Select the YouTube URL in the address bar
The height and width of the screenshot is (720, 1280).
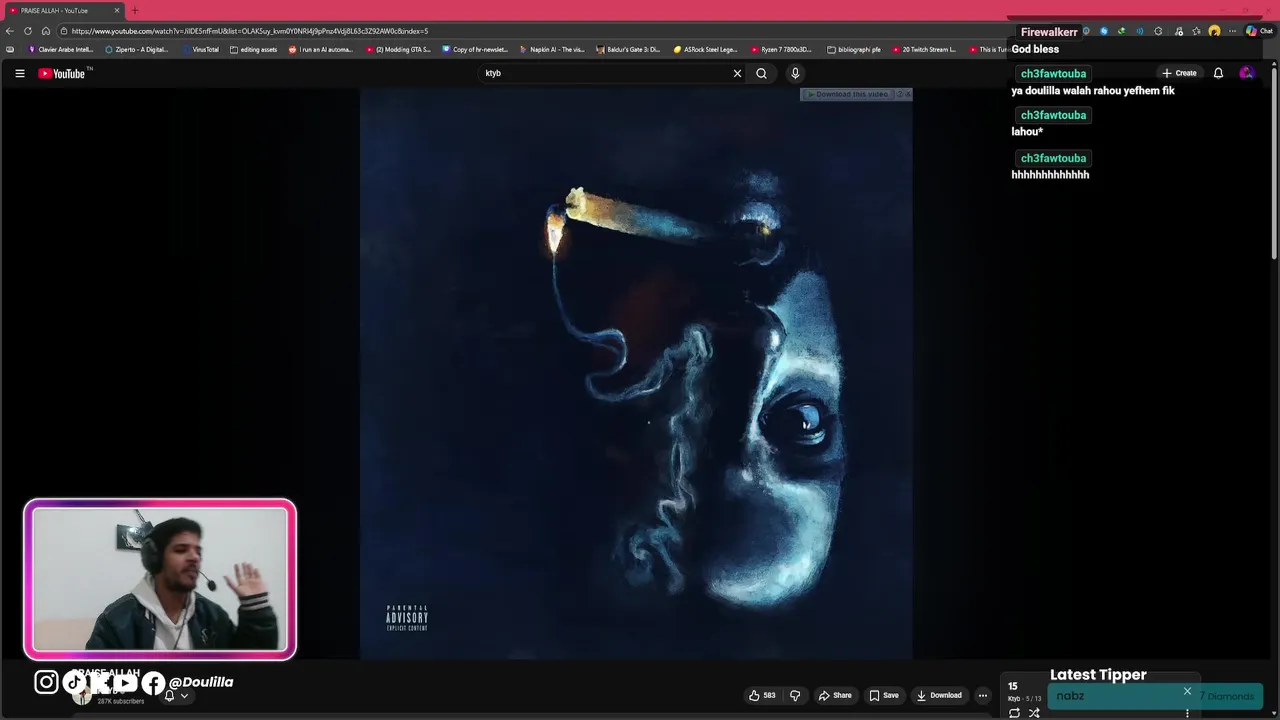point(250,31)
